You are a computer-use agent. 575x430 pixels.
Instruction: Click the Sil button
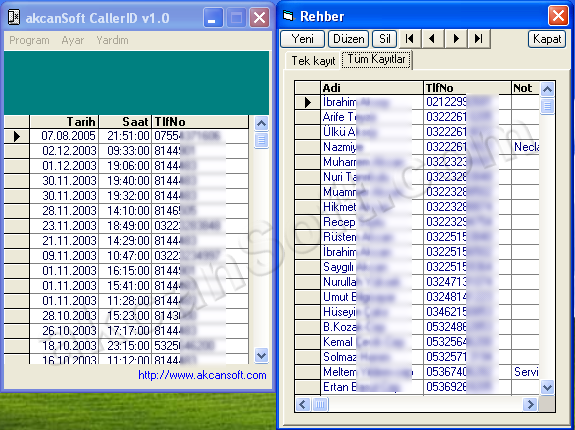point(384,38)
